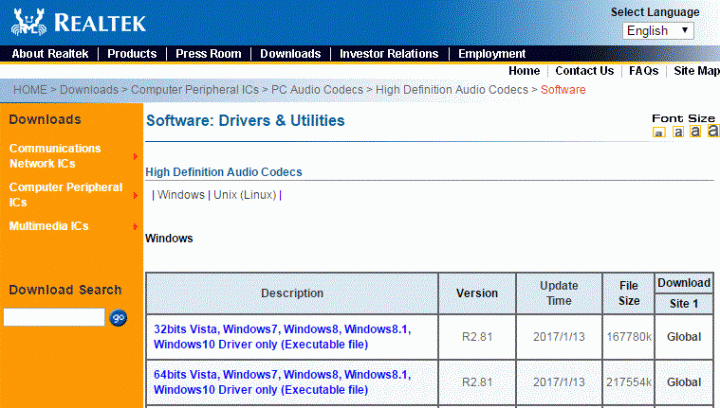Click Global for the 32bits driver

click(684, 337)
